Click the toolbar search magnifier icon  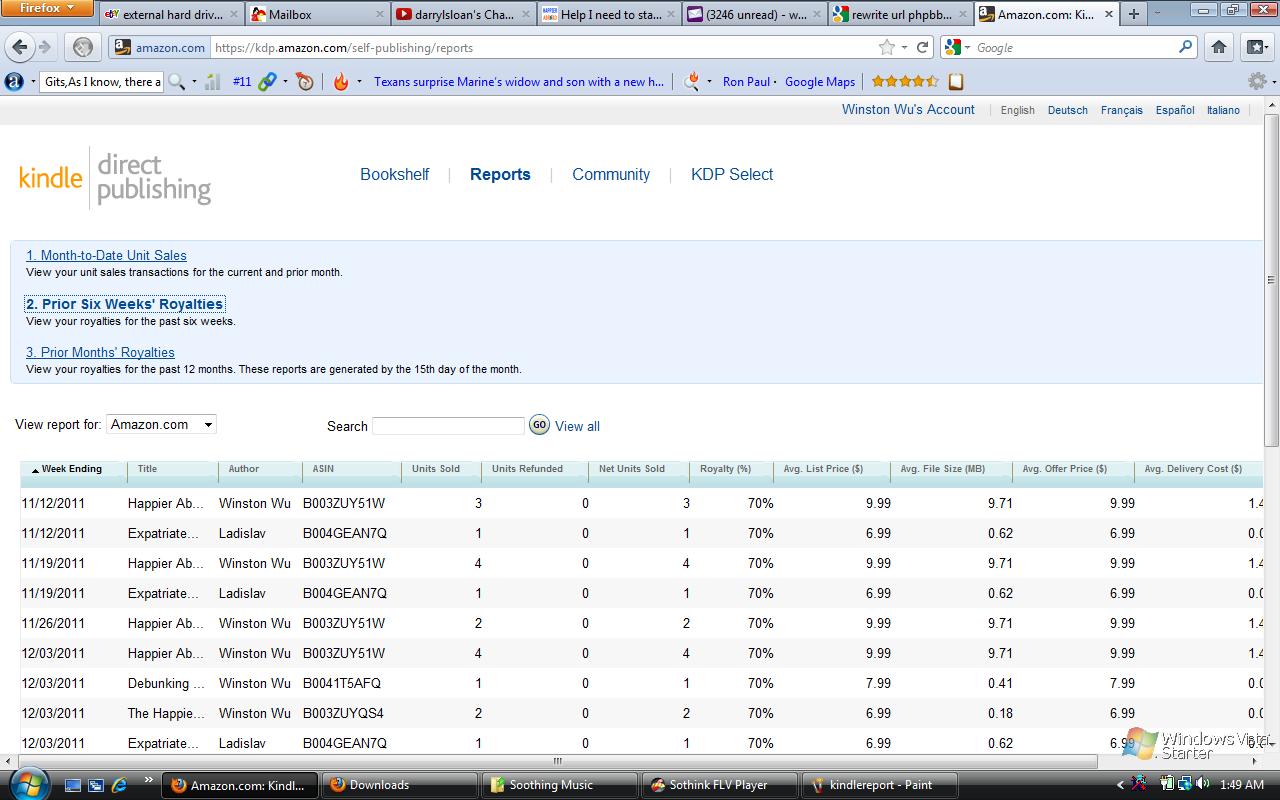(x=176, y=82)
